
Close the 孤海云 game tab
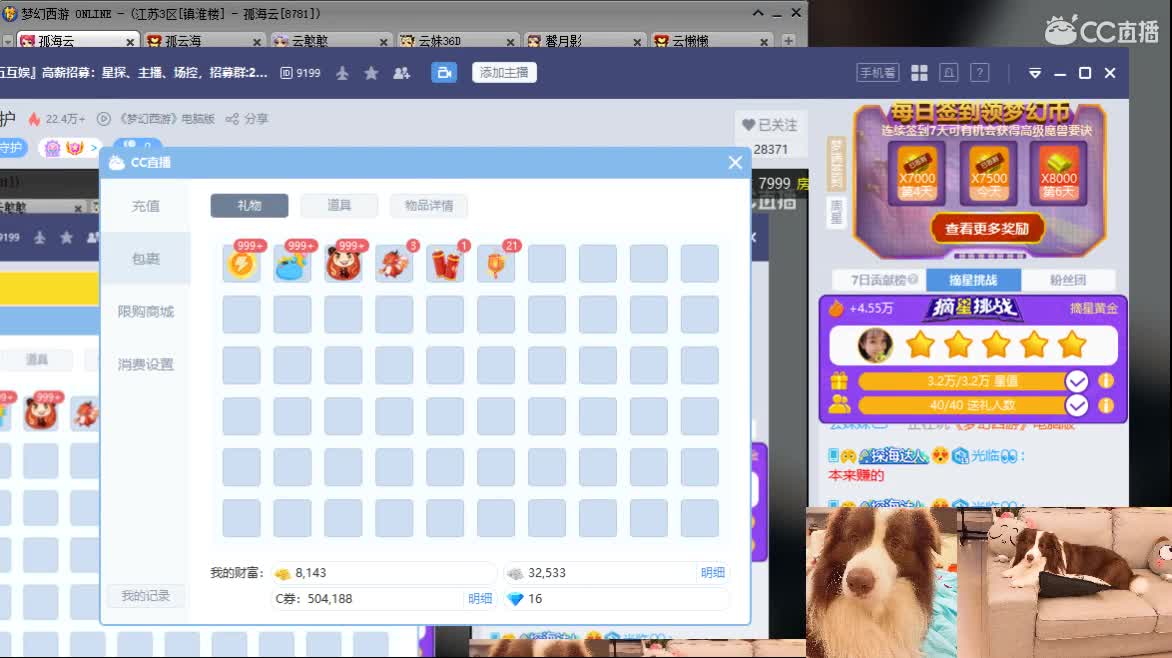130,42
